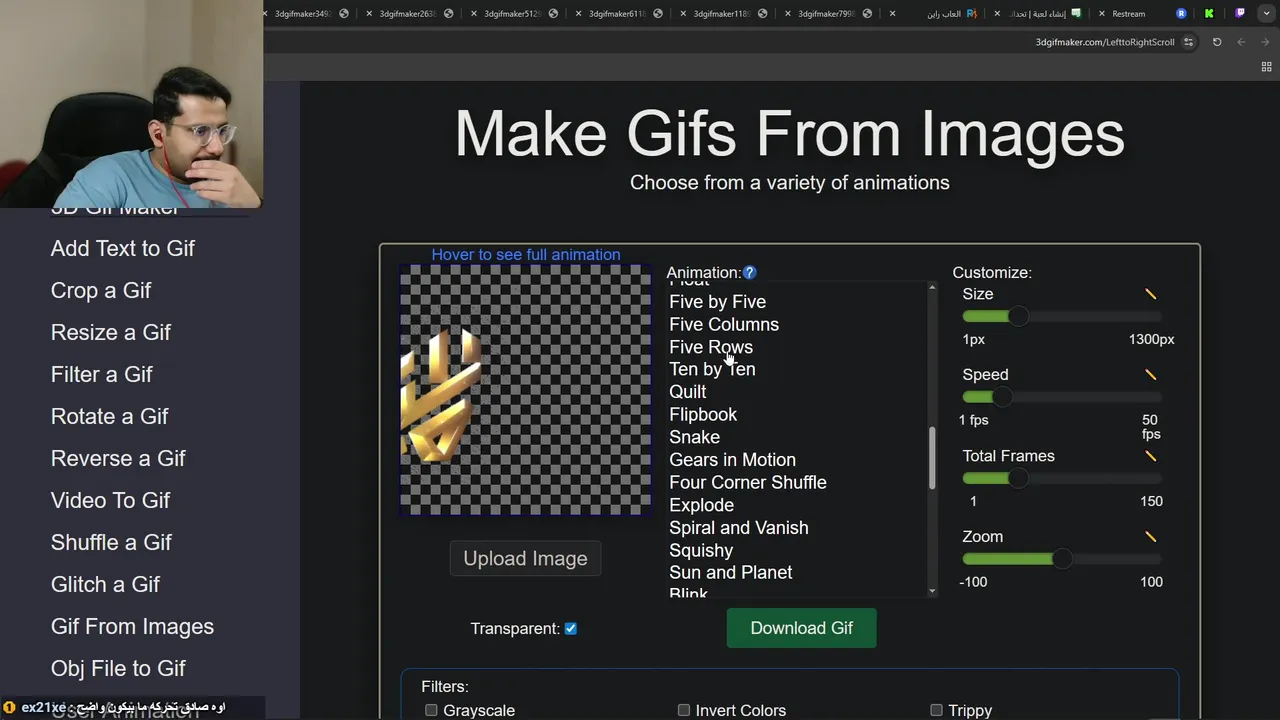
Task: Select the Ten by Ten animation
Action: point(712,369)
